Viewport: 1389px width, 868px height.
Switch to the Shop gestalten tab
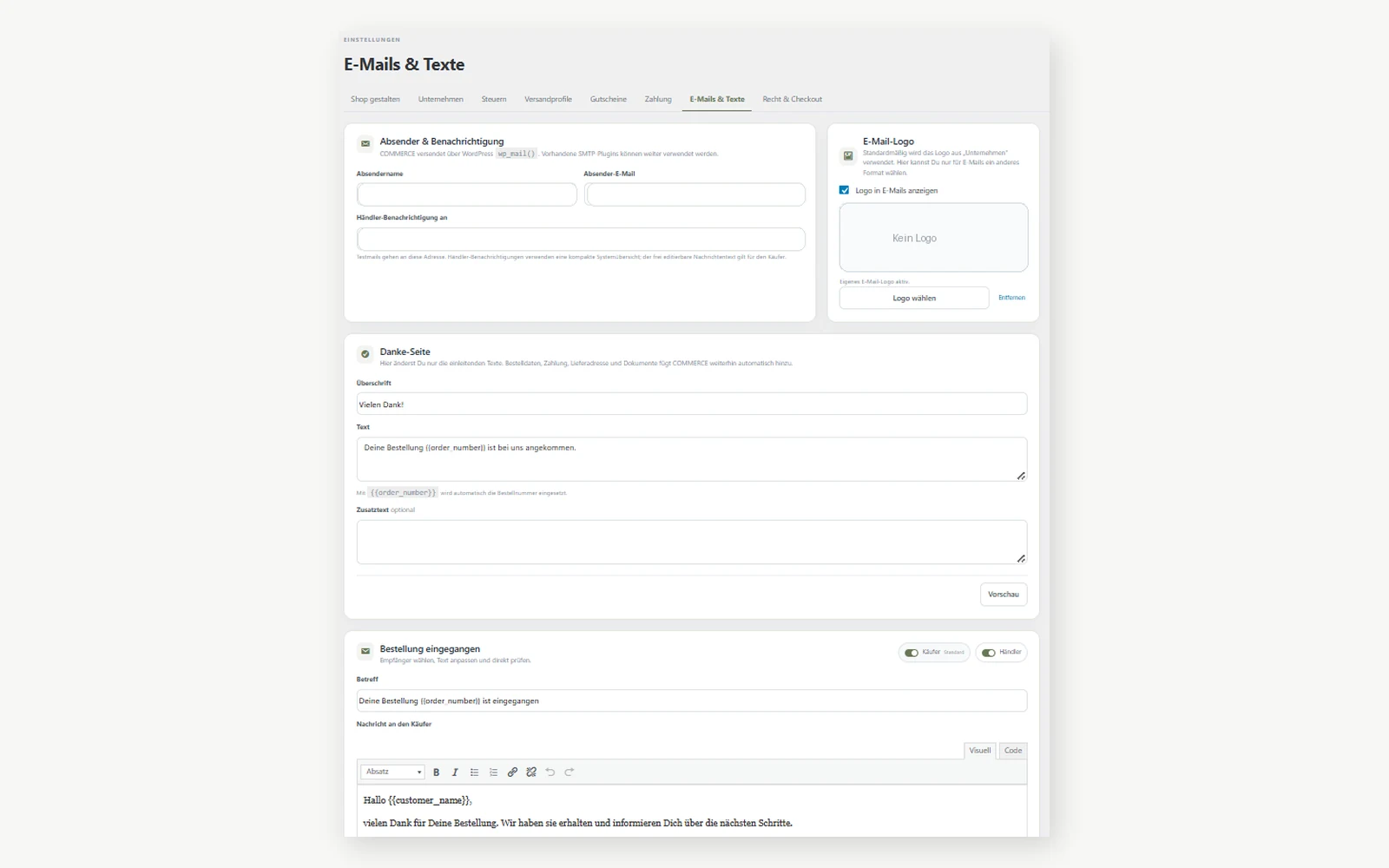(375, 99)
